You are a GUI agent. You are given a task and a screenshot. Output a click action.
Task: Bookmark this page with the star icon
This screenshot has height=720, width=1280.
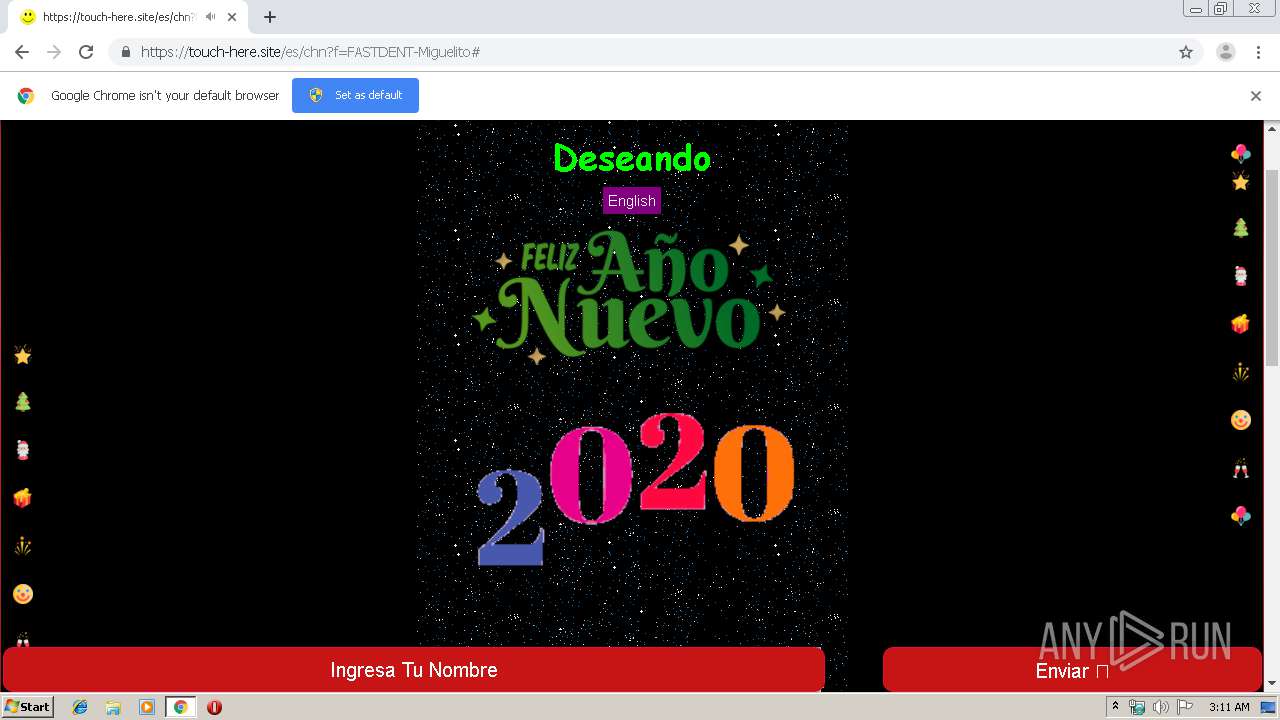pos(1186,52)
